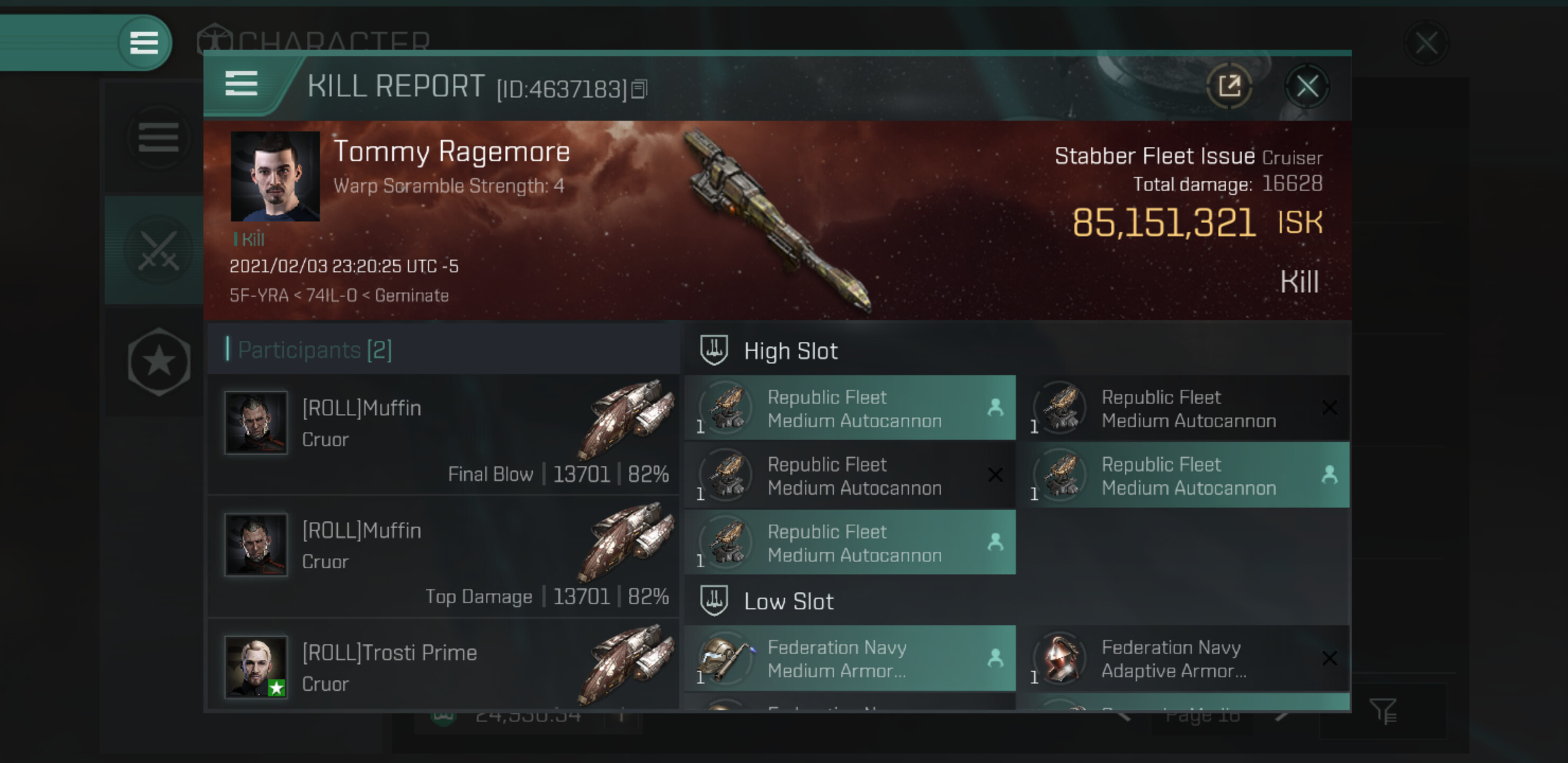Click the Top Damage Muffin Cruor ship icon

point(627,541)
